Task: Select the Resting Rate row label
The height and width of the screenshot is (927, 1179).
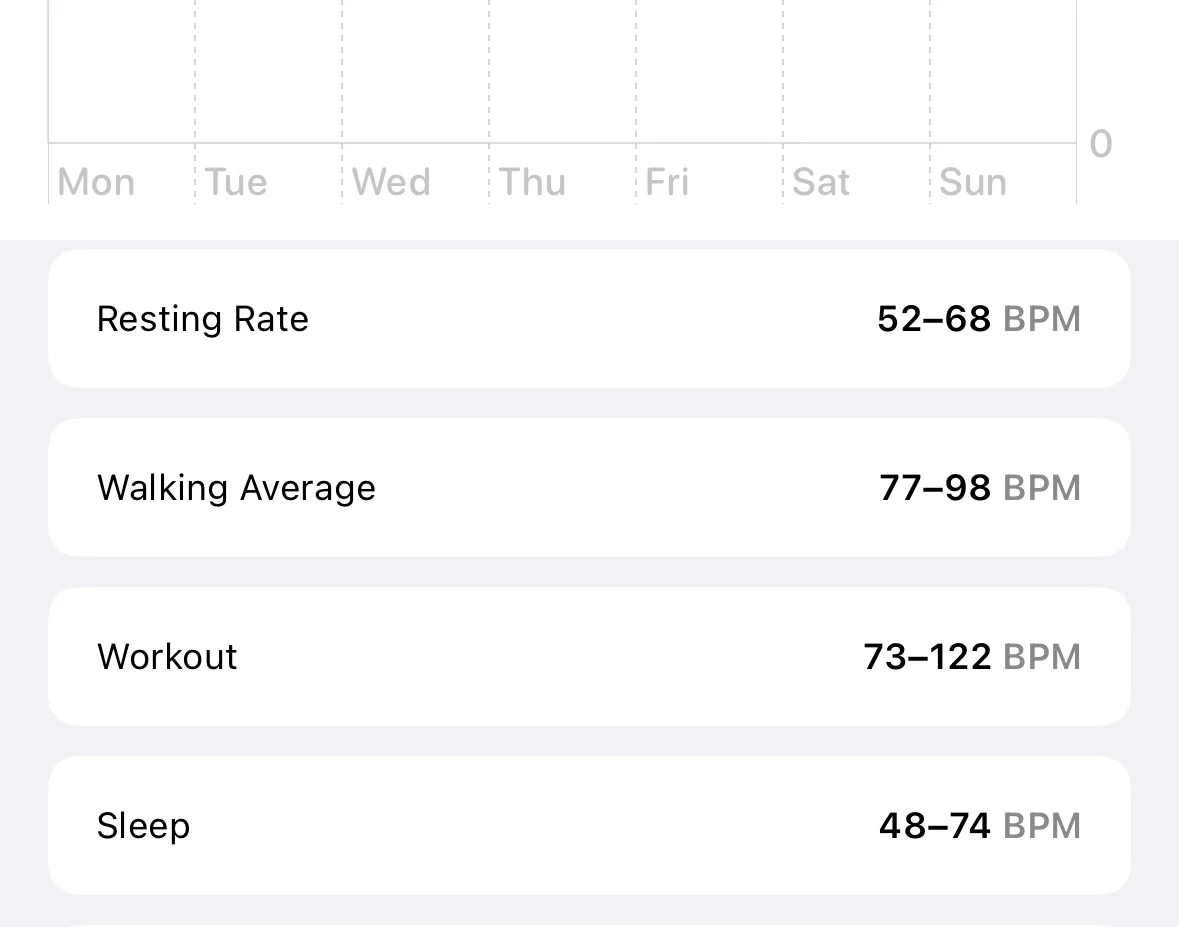Action: point(203,319)
